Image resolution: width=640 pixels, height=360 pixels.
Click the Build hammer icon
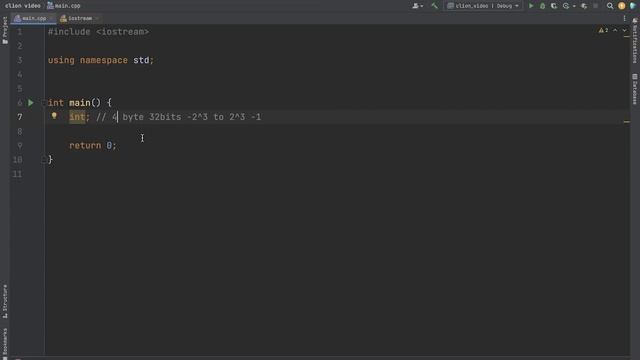[x=434, y=6]
